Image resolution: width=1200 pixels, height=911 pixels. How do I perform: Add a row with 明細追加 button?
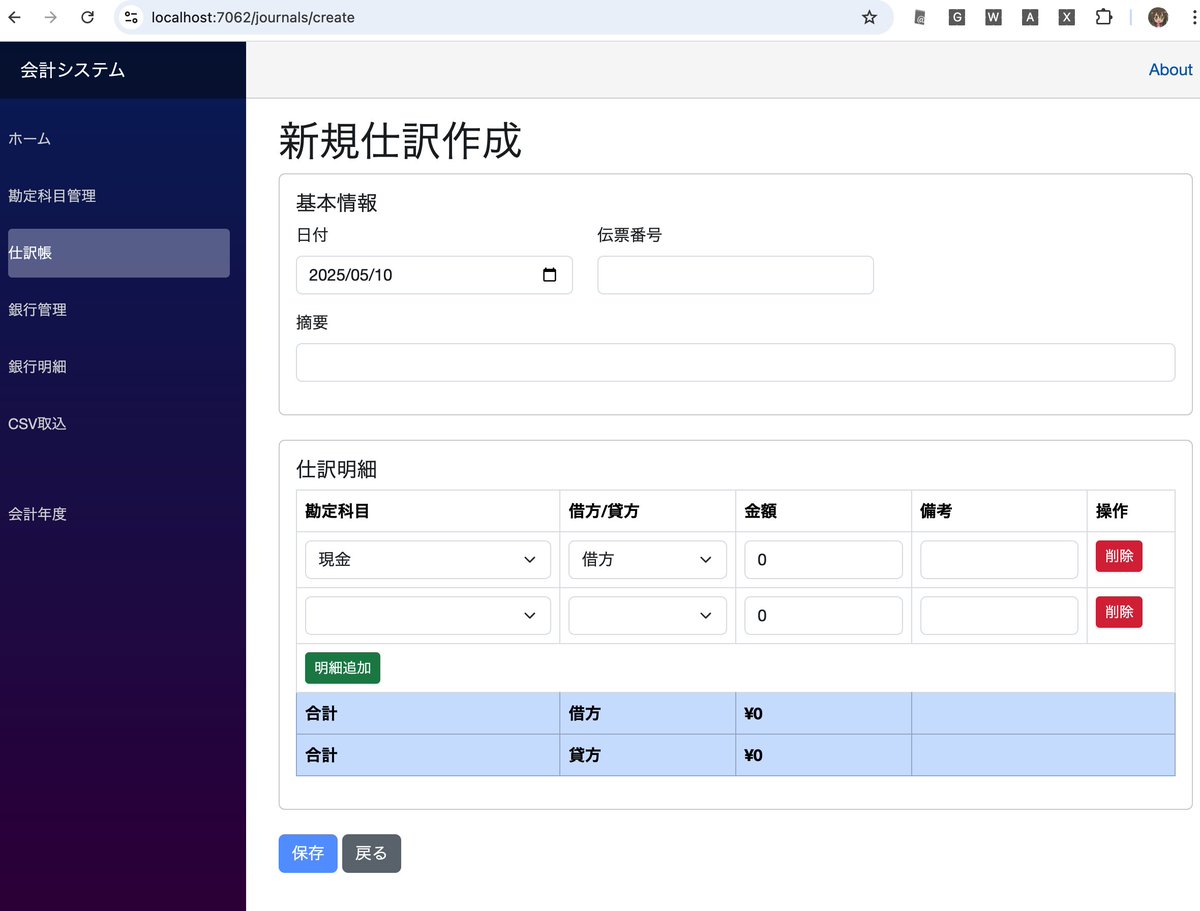(343, 668)
